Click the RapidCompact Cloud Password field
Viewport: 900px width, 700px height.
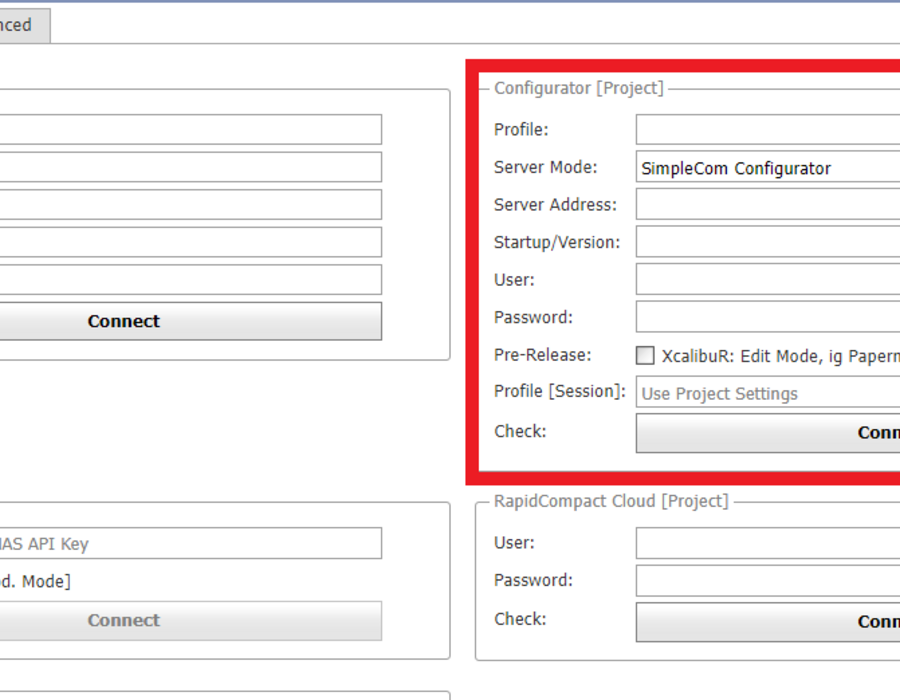coord(768,581)
